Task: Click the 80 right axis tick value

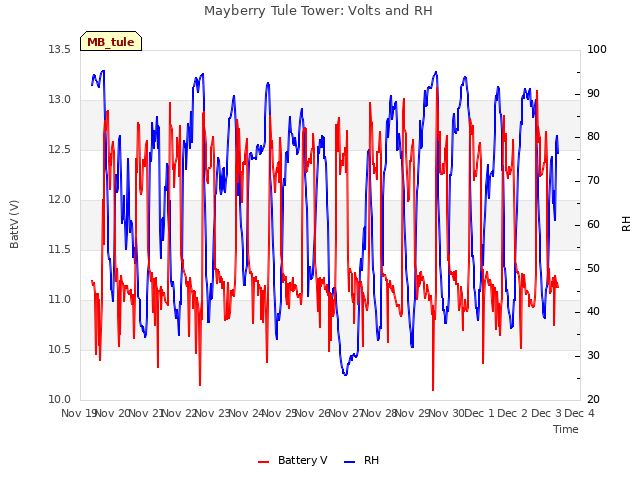Action: 593,137
